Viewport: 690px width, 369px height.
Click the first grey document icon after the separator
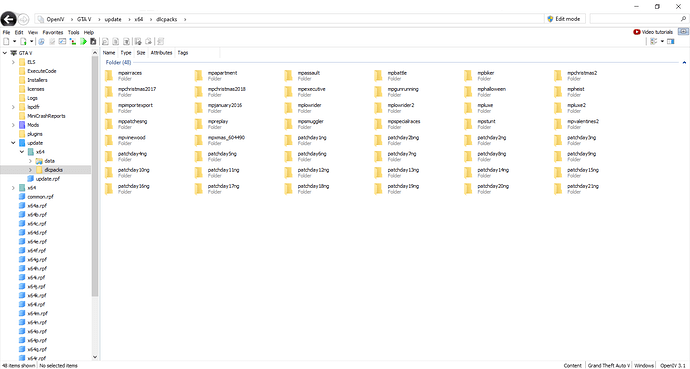(x=105, y=41)
